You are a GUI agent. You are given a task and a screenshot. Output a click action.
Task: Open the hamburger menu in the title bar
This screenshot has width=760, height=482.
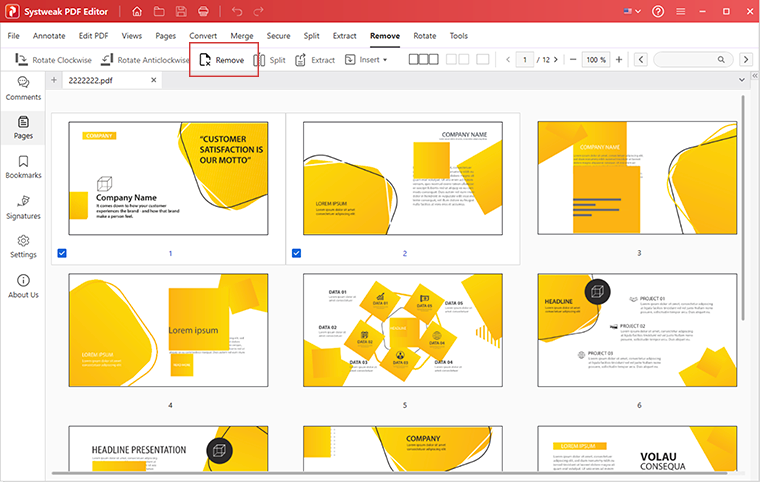click(x=681, y=11)
